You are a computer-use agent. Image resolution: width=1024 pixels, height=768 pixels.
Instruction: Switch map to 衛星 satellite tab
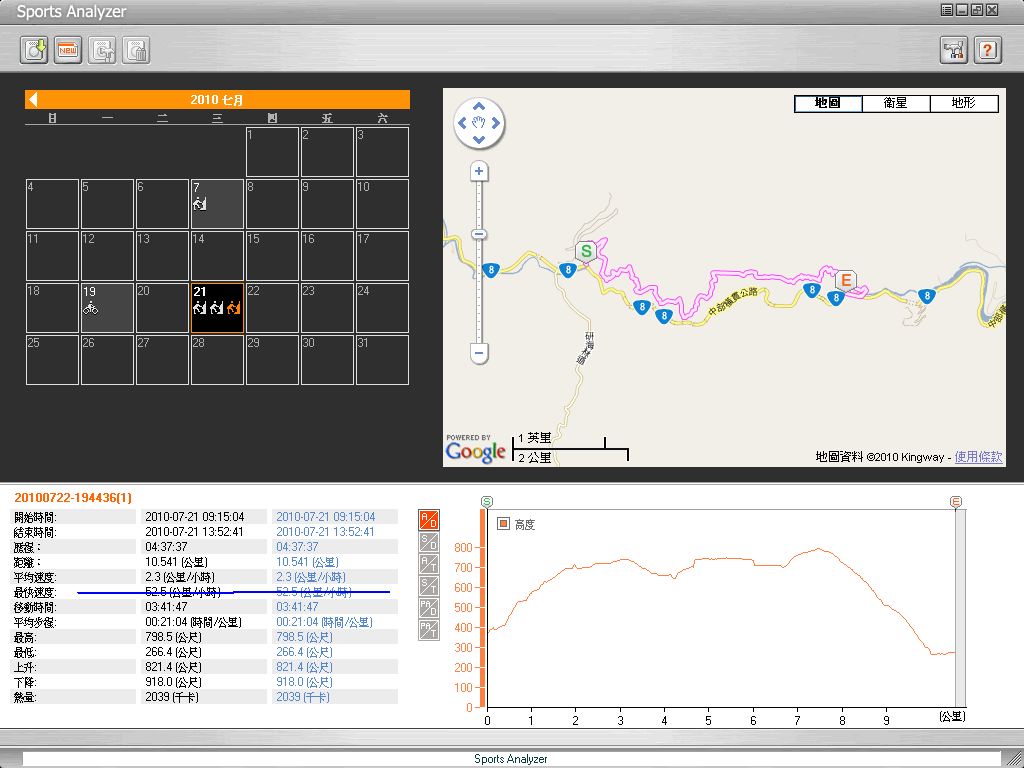(896, 103)
